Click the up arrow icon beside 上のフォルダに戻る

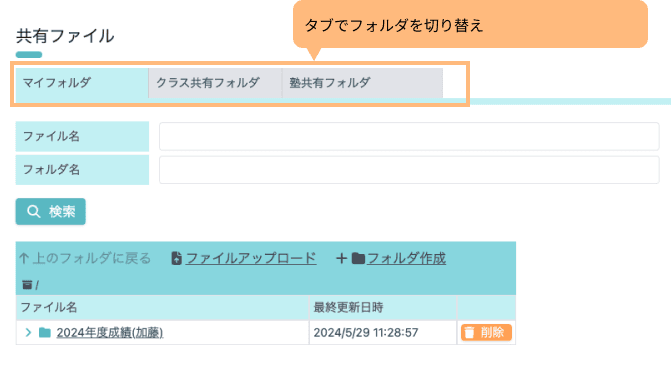click(x=24, y=258)
